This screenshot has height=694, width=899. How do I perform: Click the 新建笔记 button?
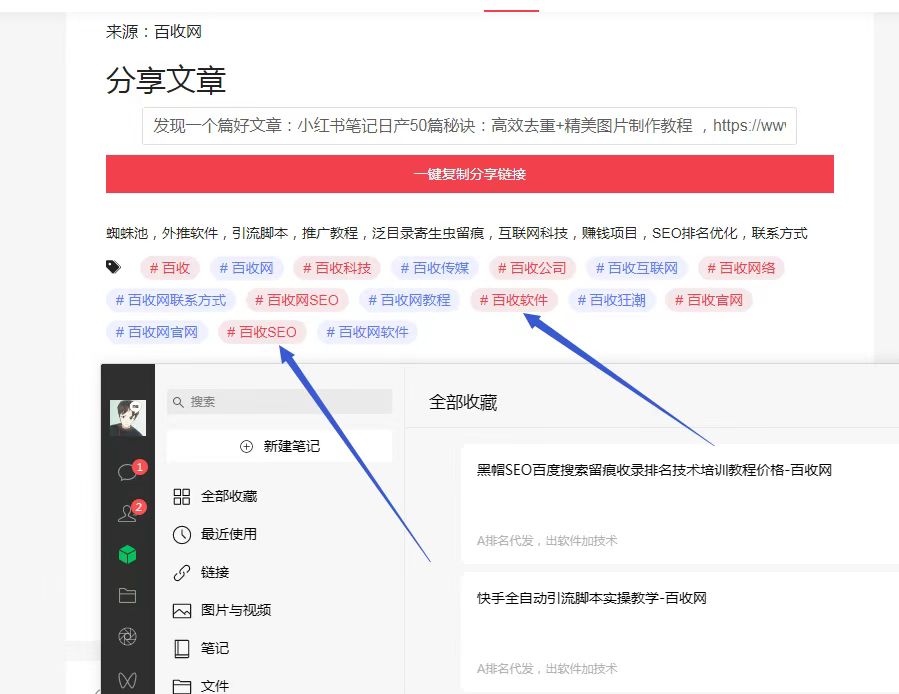(279, 446)
